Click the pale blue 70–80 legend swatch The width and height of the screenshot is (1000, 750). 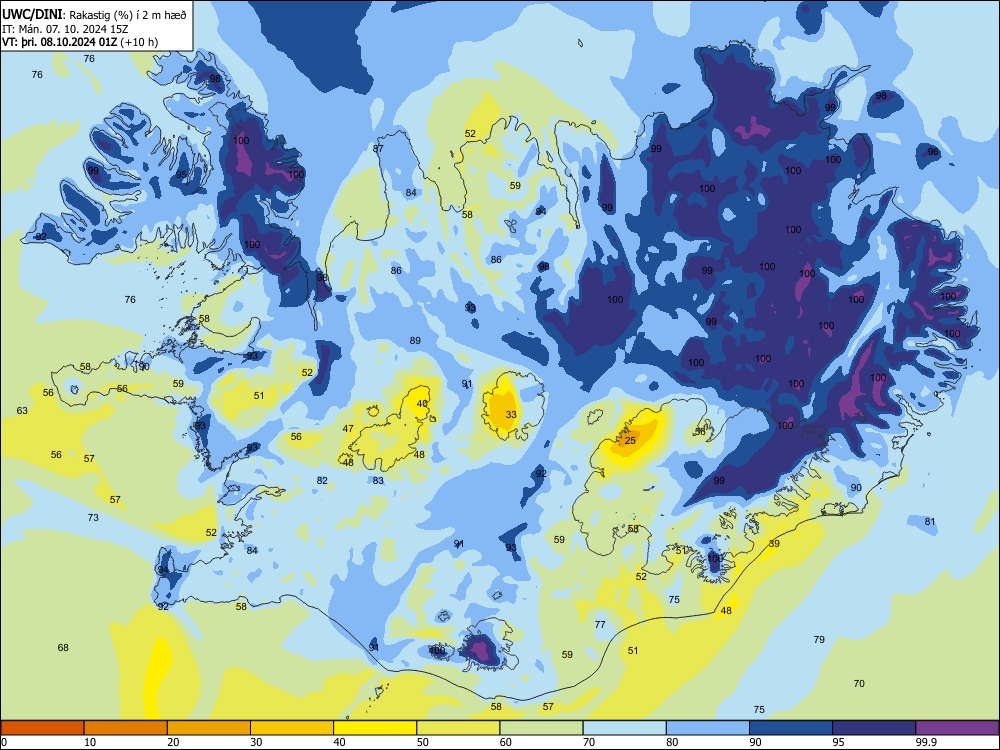click(x=624, y=728)
